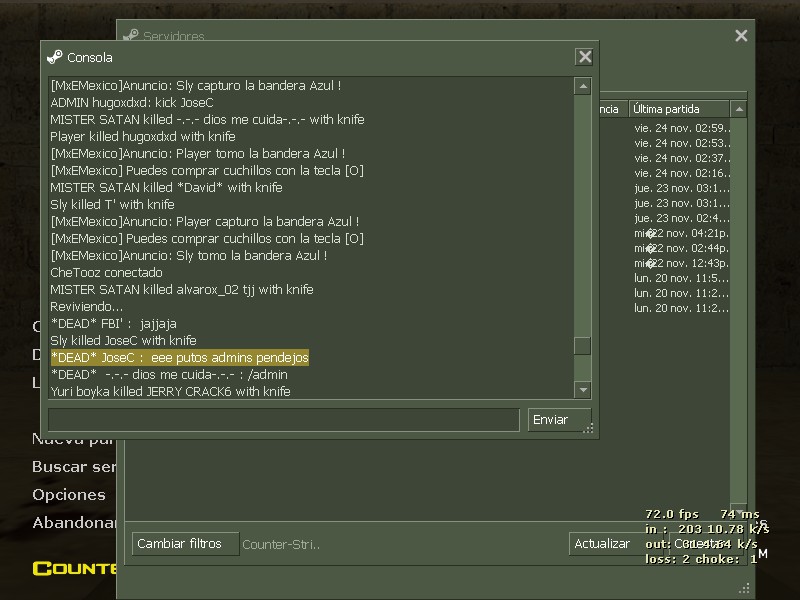Click line 'Player capturo la bandera Azul'

pos(205,221)
